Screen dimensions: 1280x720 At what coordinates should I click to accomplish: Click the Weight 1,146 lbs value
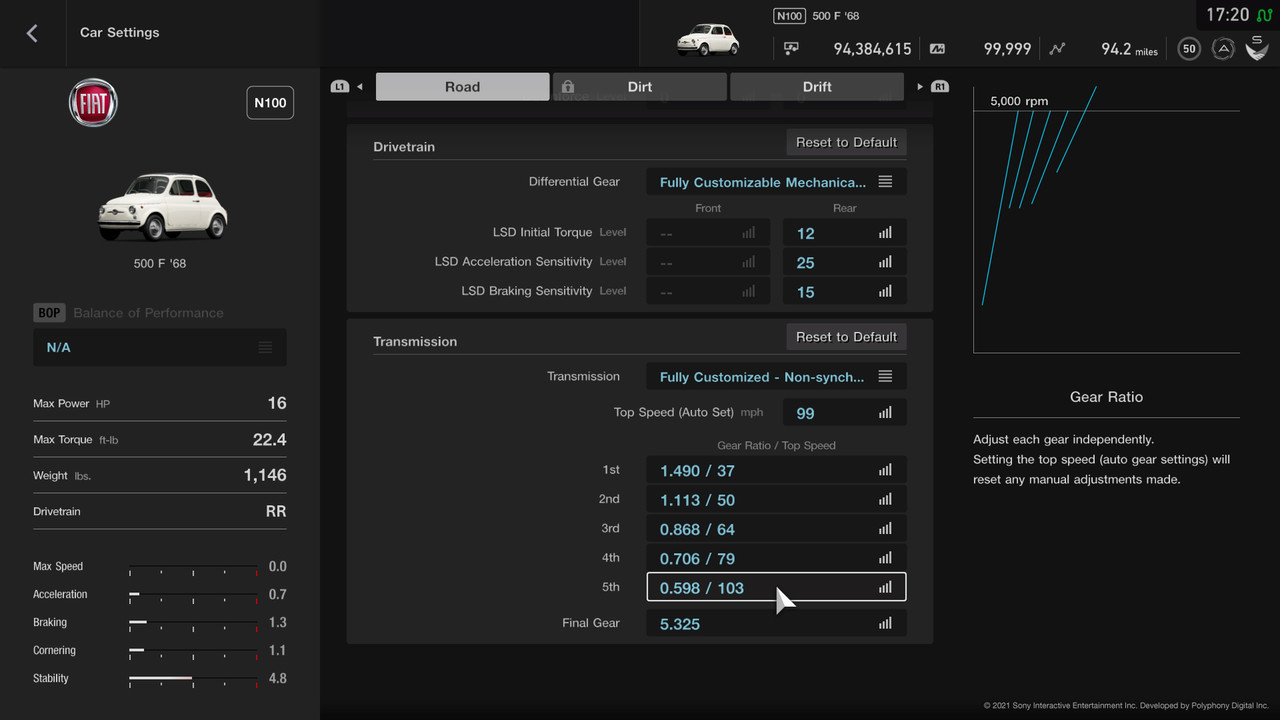coord(265,475)
